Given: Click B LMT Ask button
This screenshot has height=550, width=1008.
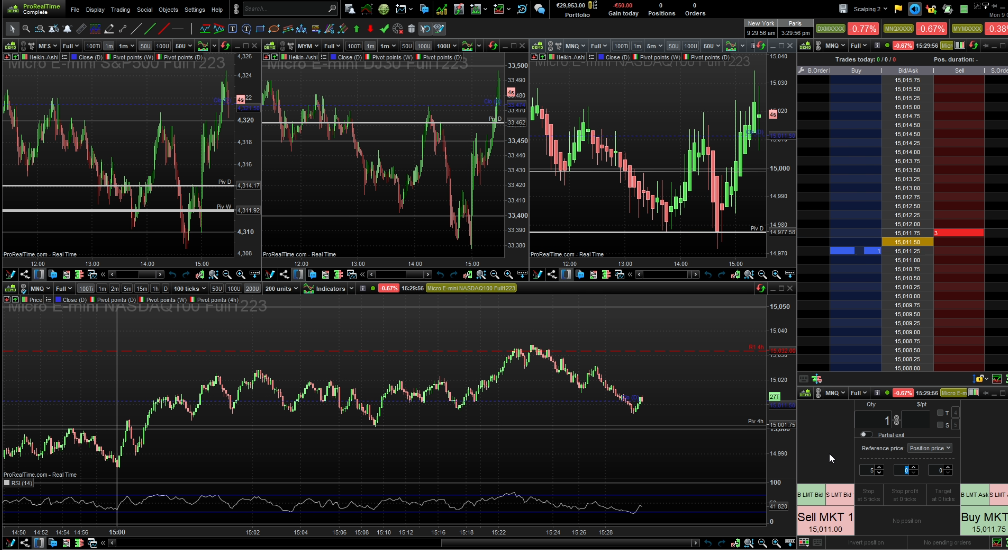Looking at the screenshot, I should click(x=975, y=494).
